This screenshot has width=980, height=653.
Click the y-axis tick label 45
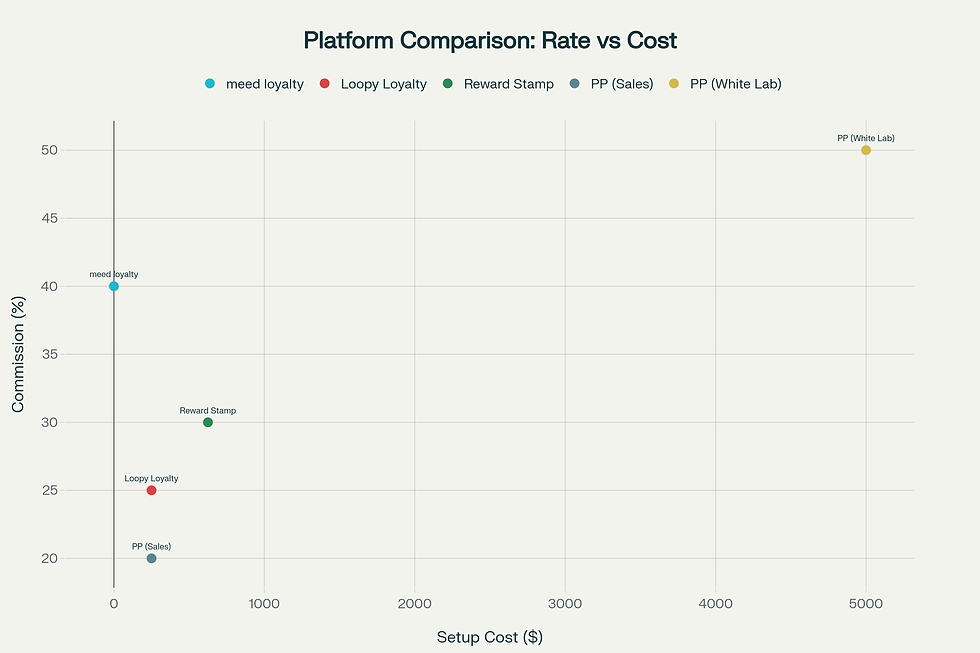click(x=50, y=218)
